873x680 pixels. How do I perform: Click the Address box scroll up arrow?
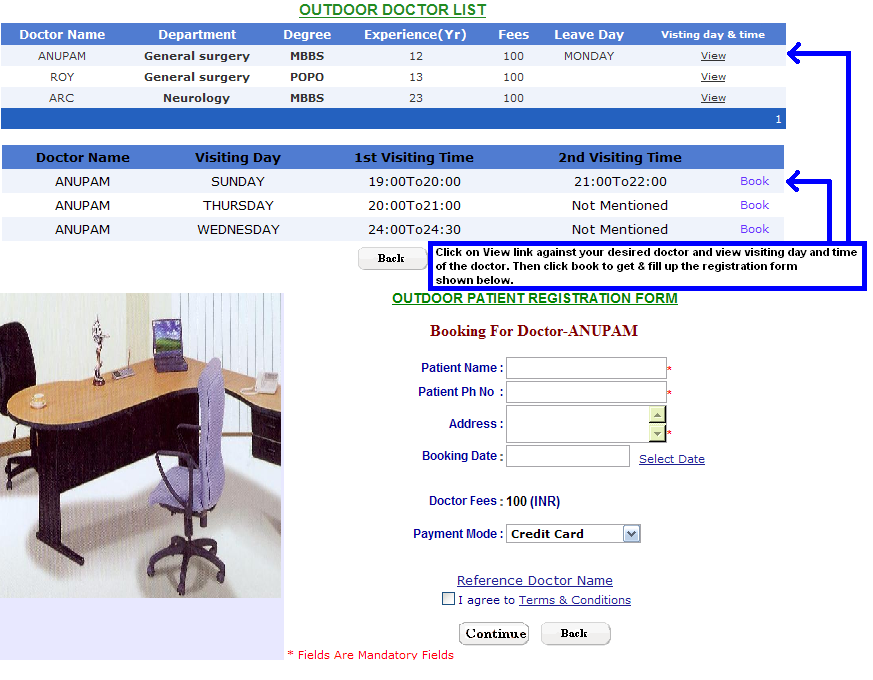pos(658,415)
